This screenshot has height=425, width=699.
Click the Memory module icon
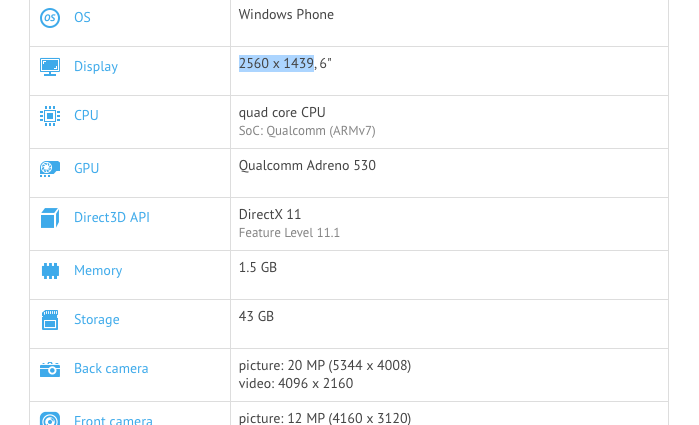click(50, 270)
